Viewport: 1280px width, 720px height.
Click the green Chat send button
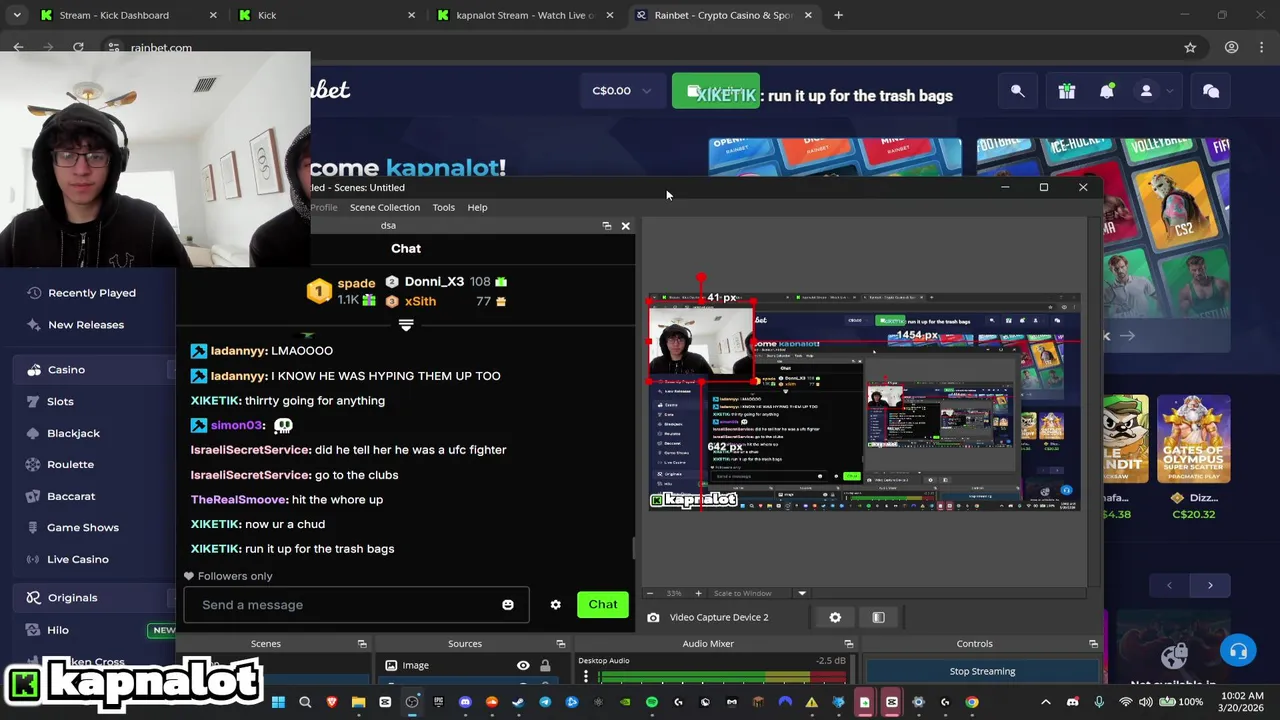(603, 604)
